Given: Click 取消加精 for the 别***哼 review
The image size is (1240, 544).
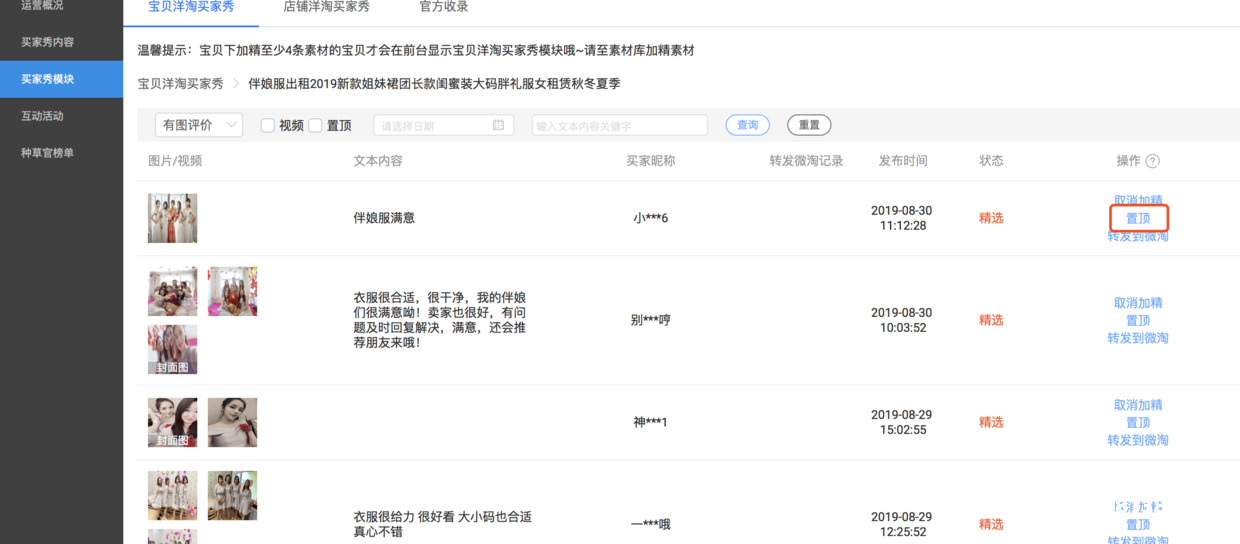Looking at the screenshot, I should click(1138, 303).
